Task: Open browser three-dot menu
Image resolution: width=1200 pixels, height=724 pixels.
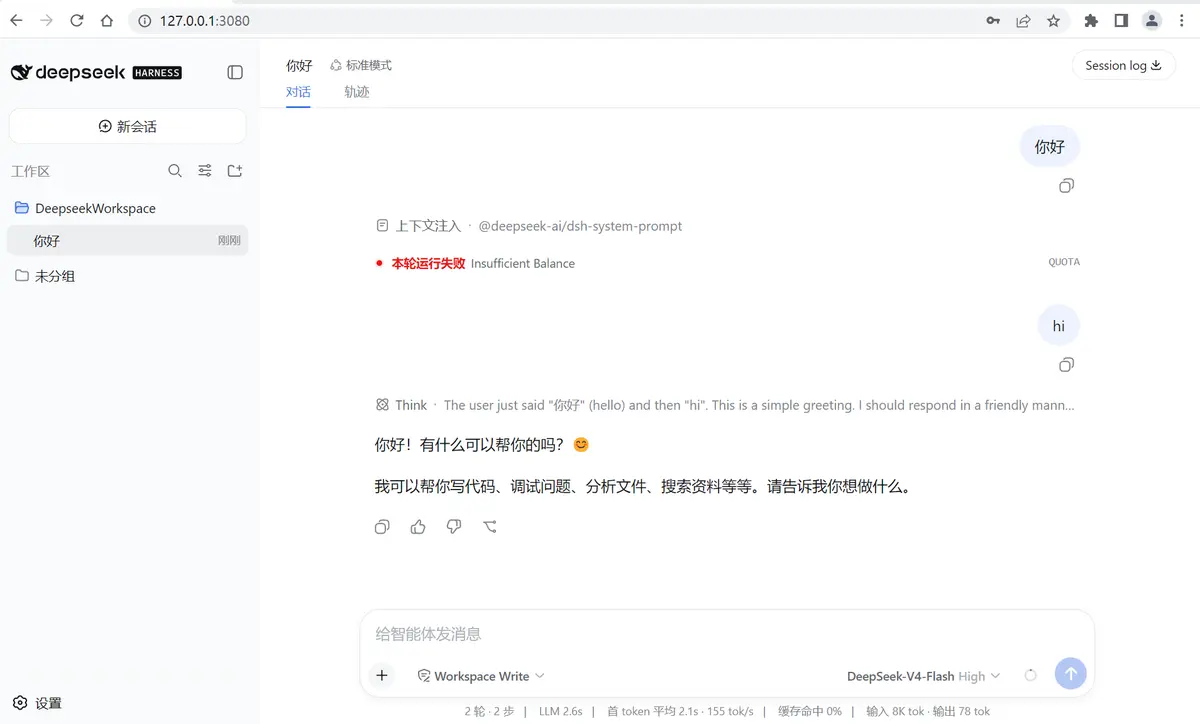Action: pyautogui.click(x=1182, y=20)
